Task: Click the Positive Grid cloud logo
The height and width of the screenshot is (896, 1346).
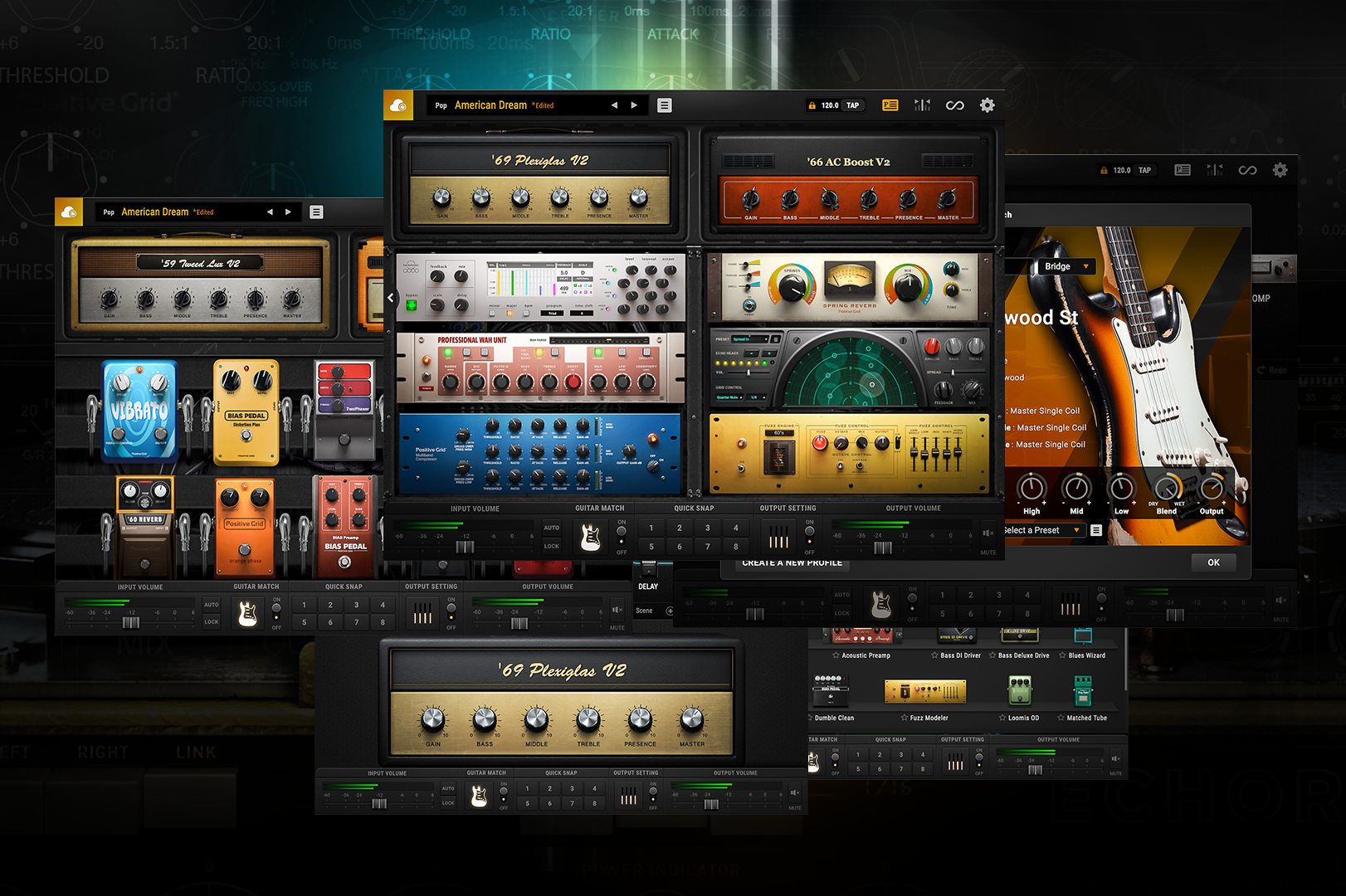Action: coord(397,105)
